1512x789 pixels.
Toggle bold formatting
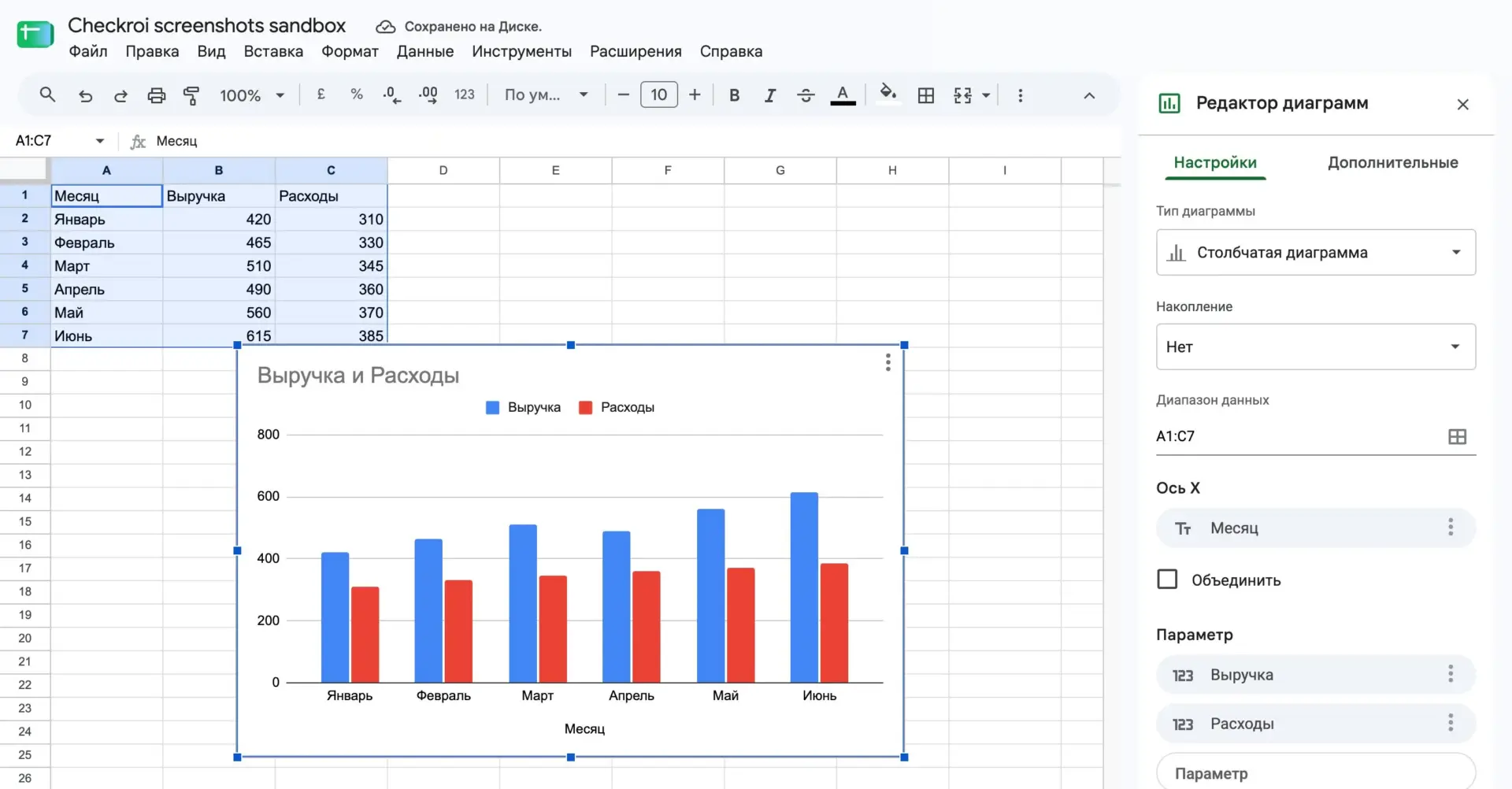[734, 95]
